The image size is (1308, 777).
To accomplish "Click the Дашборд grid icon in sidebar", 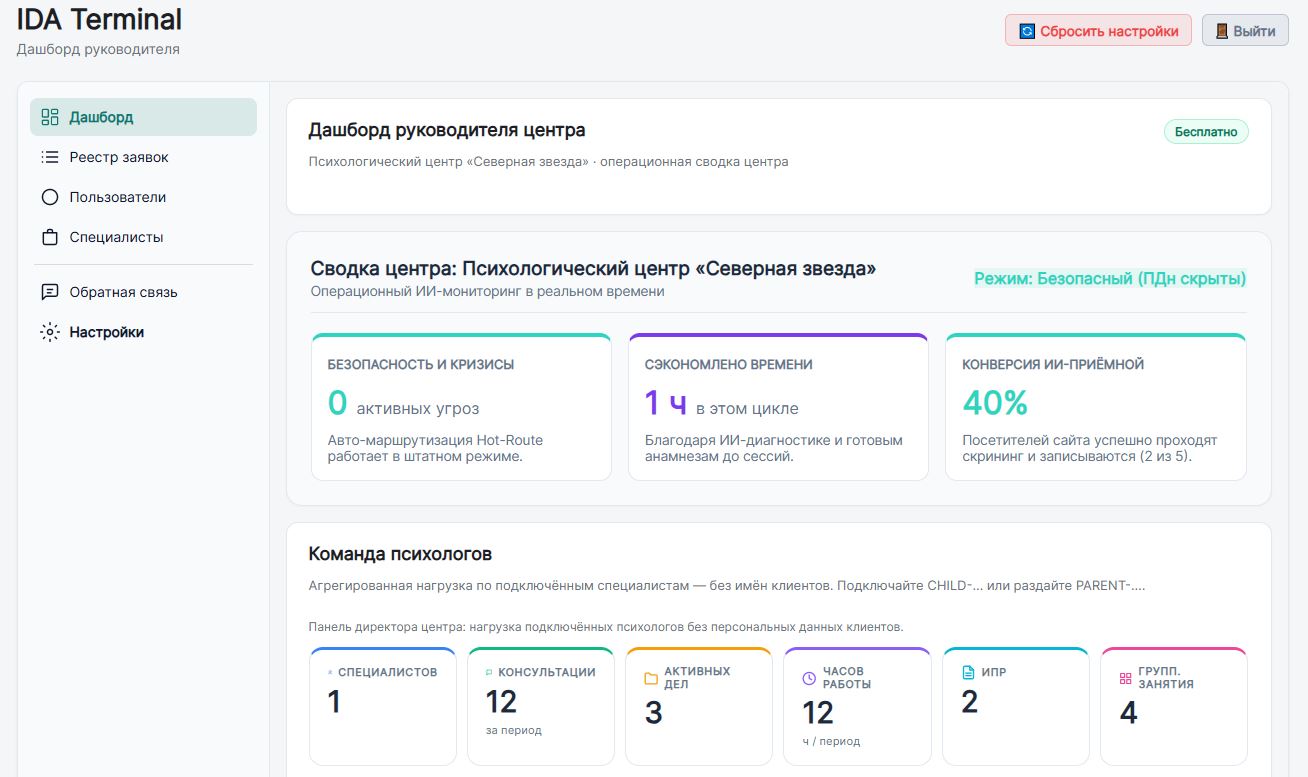I will 50,117.
